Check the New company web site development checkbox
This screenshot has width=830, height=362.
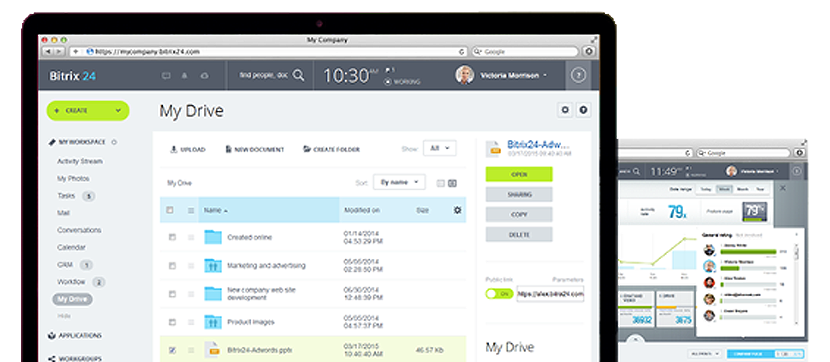[x=172, y=294]
